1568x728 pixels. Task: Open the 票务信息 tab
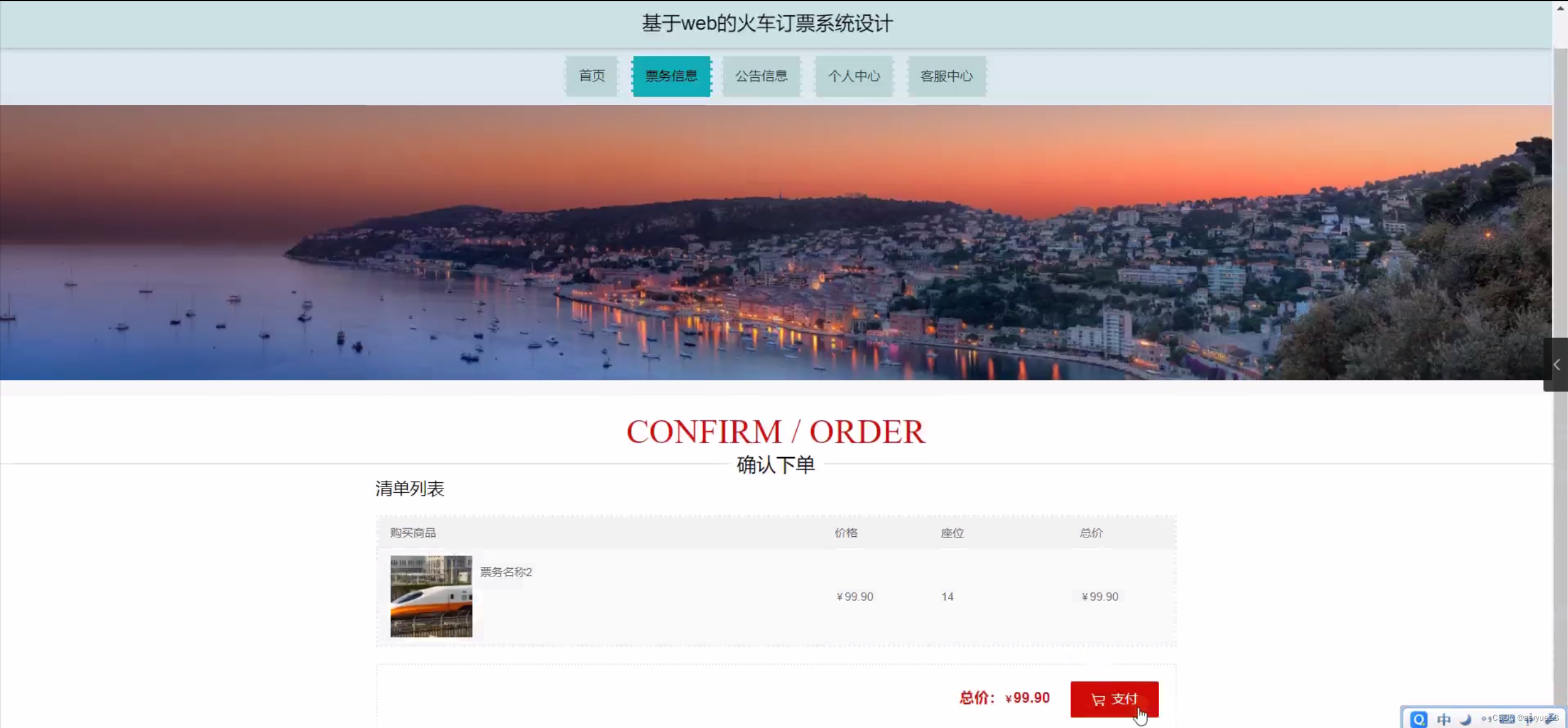pos(671,76)
